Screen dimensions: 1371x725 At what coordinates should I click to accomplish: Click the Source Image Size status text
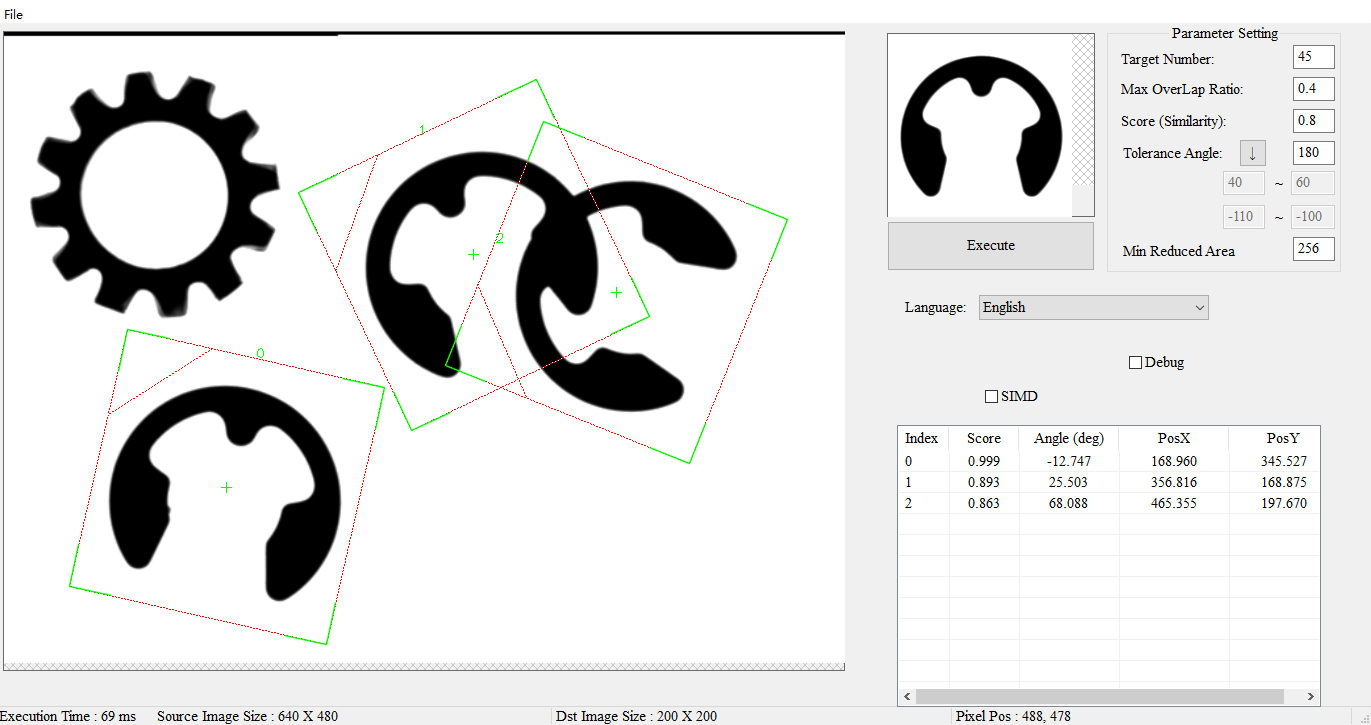[x=247, y=716]
